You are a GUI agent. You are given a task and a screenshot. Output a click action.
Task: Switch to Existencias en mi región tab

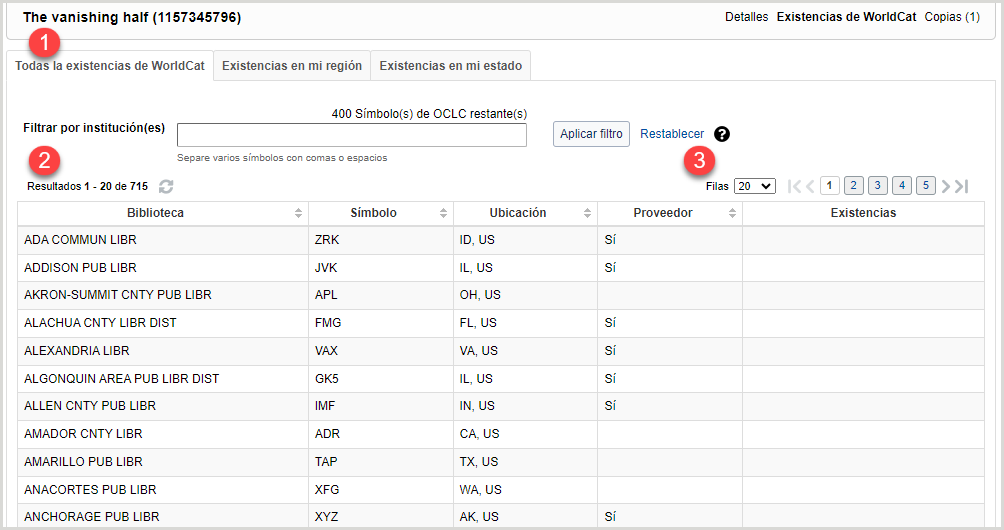[x=292, y=66]
